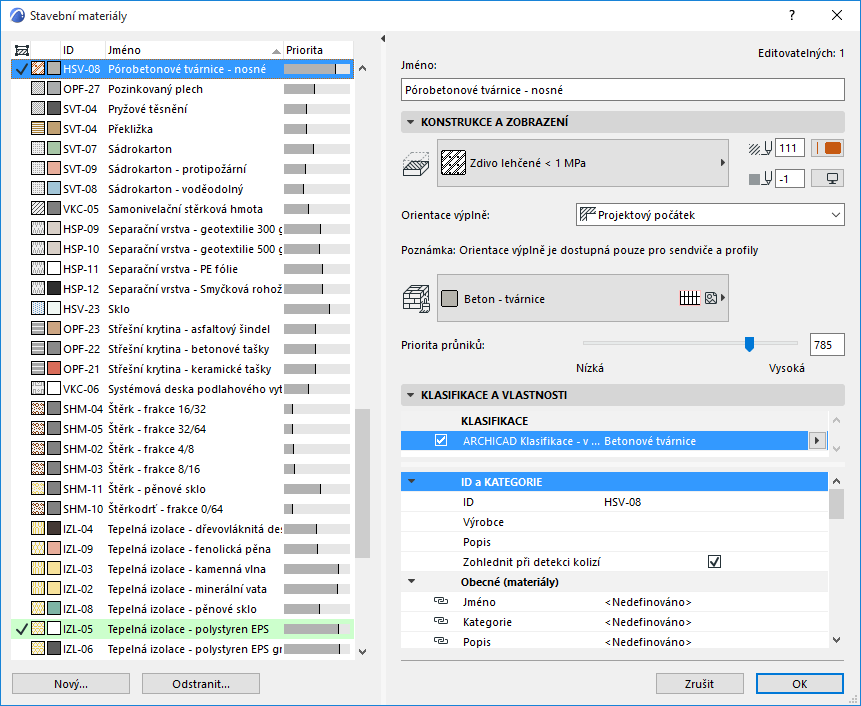Click the texture icon in Beton - tvárnice button

711,298
